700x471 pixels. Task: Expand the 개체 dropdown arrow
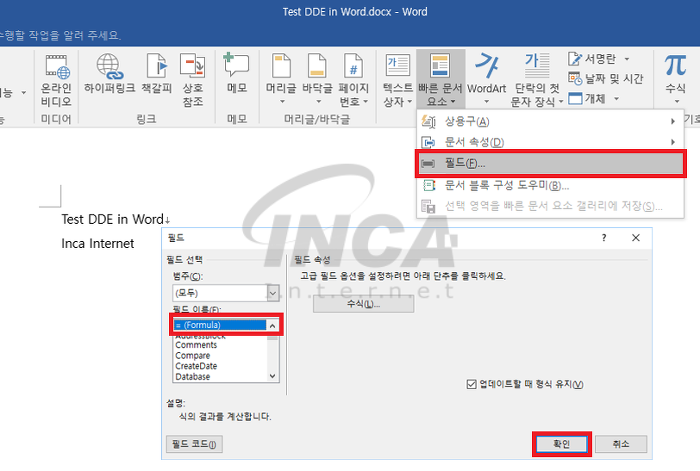[x=617, y=99]
